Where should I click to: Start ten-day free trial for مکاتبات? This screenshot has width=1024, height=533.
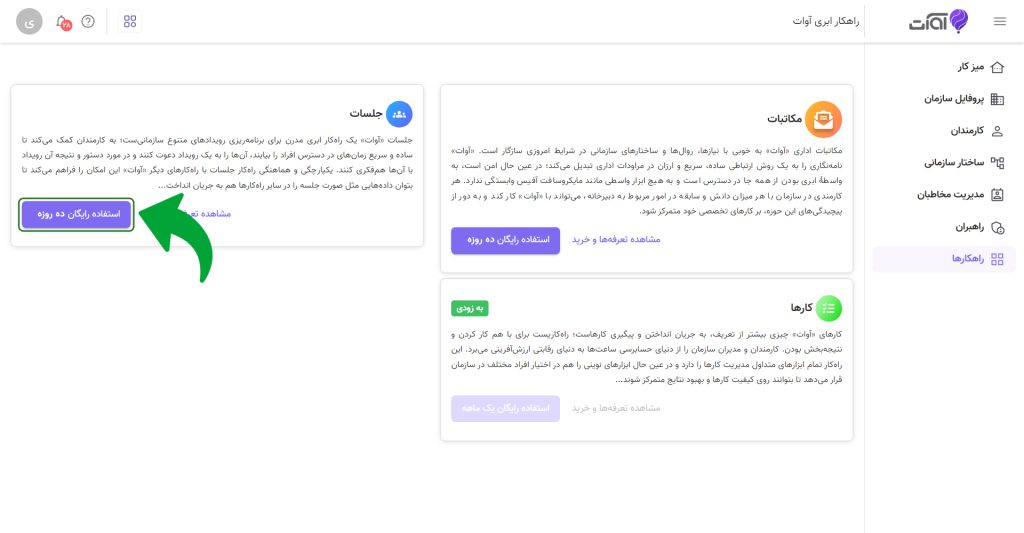(x=505, y=240)
